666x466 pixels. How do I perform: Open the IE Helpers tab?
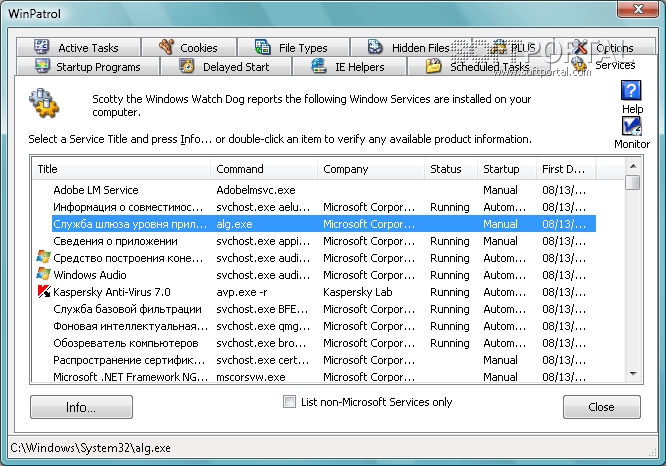tap(350, 67)
